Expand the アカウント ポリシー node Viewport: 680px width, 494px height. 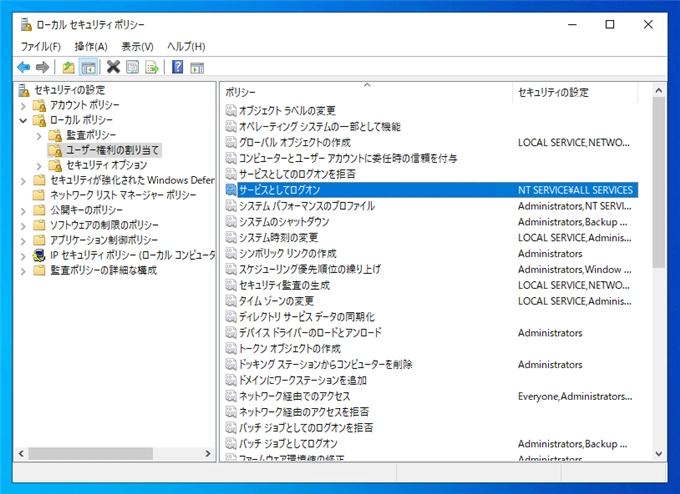(x=23, y=105)
